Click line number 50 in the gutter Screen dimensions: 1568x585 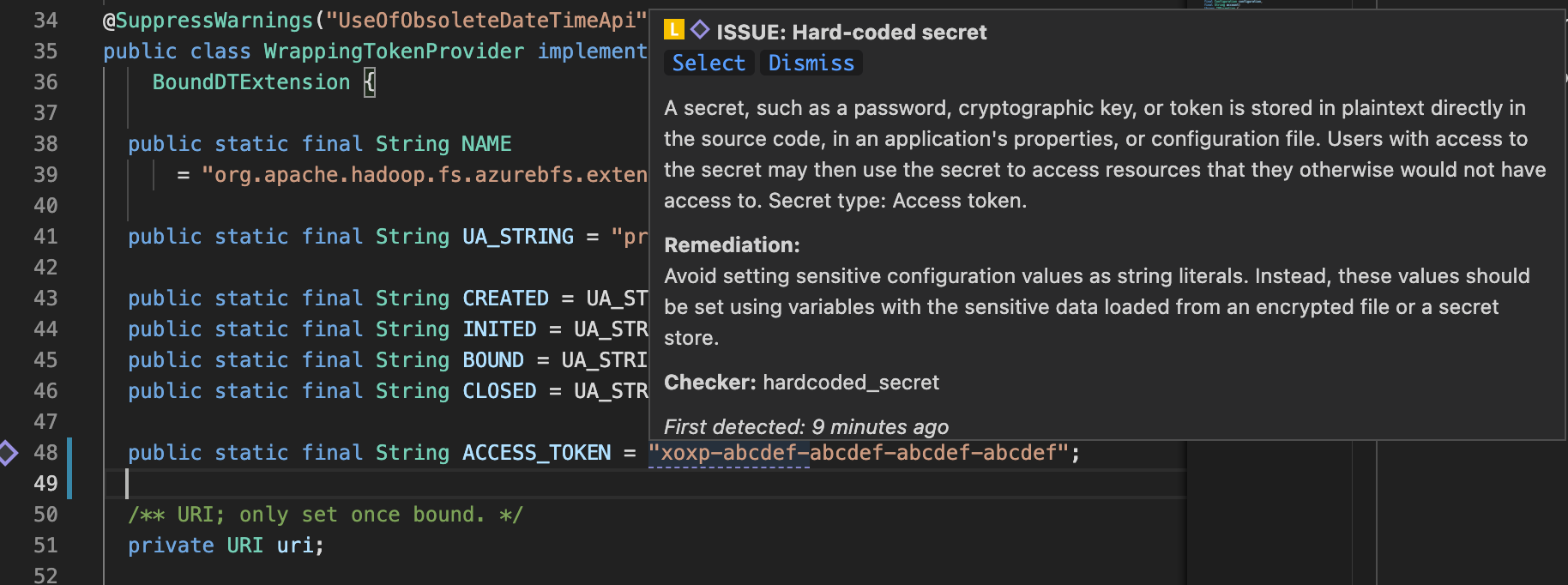45,514
